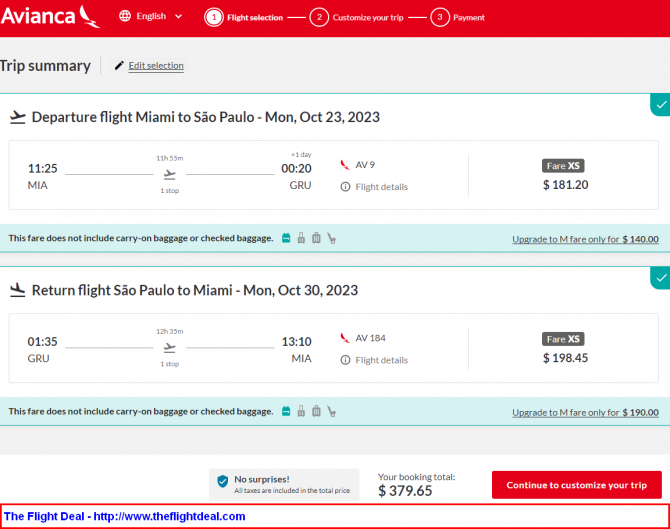The image size is (670, 529).
Task: Click the plane icon under 11h 55m
Action: point(170,174)
